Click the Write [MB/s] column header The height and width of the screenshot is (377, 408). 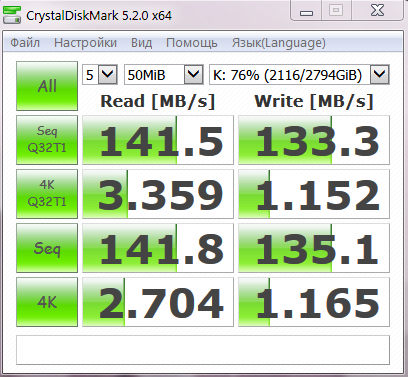point(314,101)
